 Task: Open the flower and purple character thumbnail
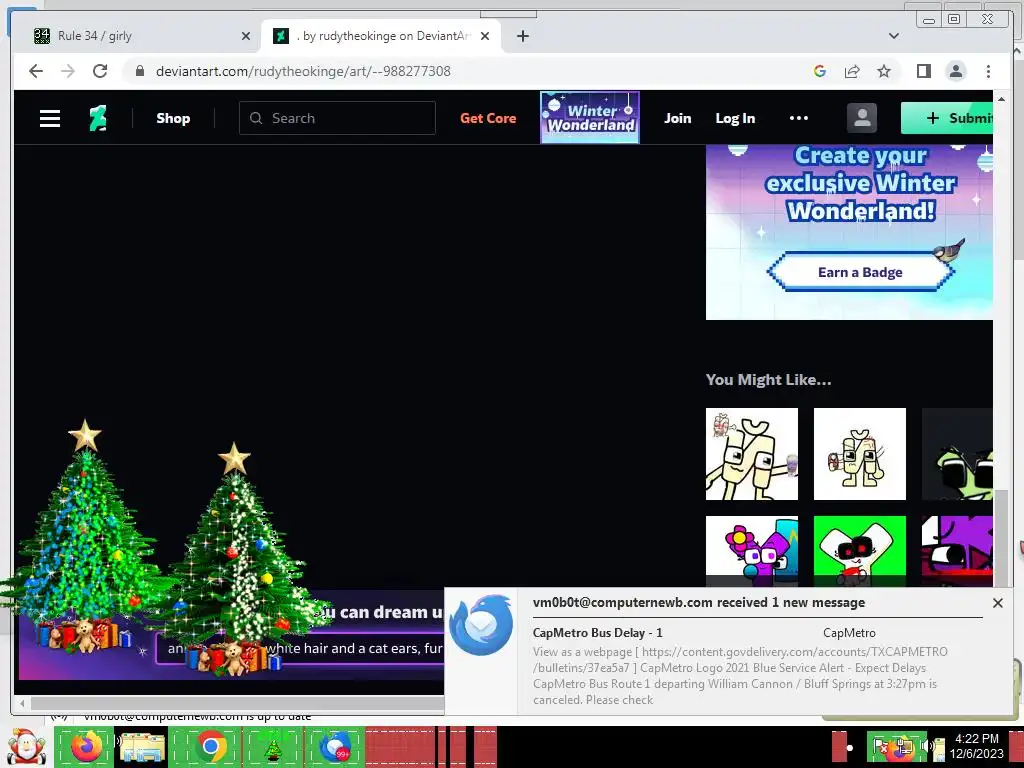(752, 551)
